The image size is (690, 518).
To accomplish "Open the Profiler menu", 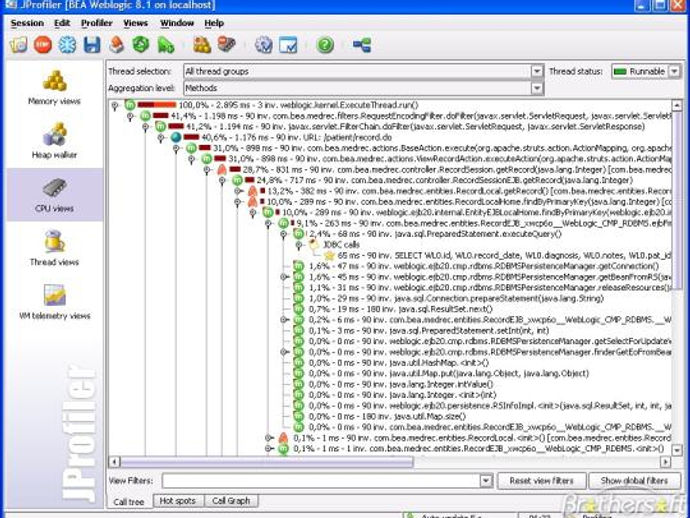I will (96, 23).
